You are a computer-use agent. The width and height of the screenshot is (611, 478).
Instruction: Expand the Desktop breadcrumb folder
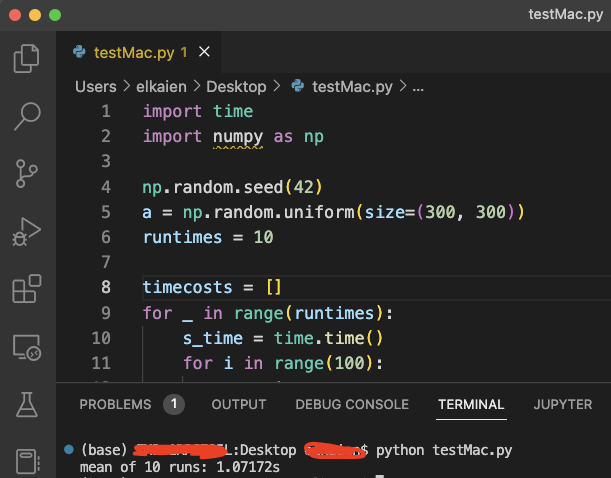point(236,87)
